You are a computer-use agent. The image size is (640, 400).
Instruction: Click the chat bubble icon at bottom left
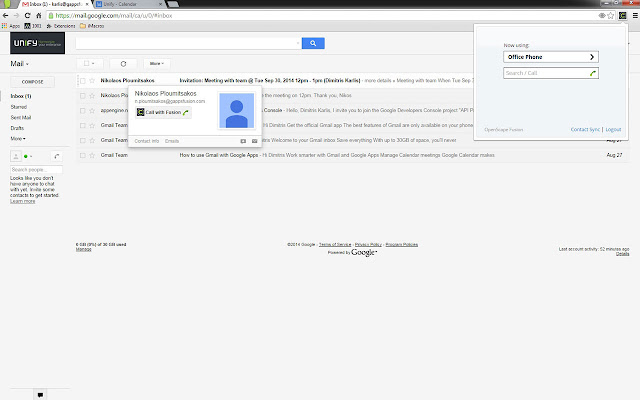(40, 395)
